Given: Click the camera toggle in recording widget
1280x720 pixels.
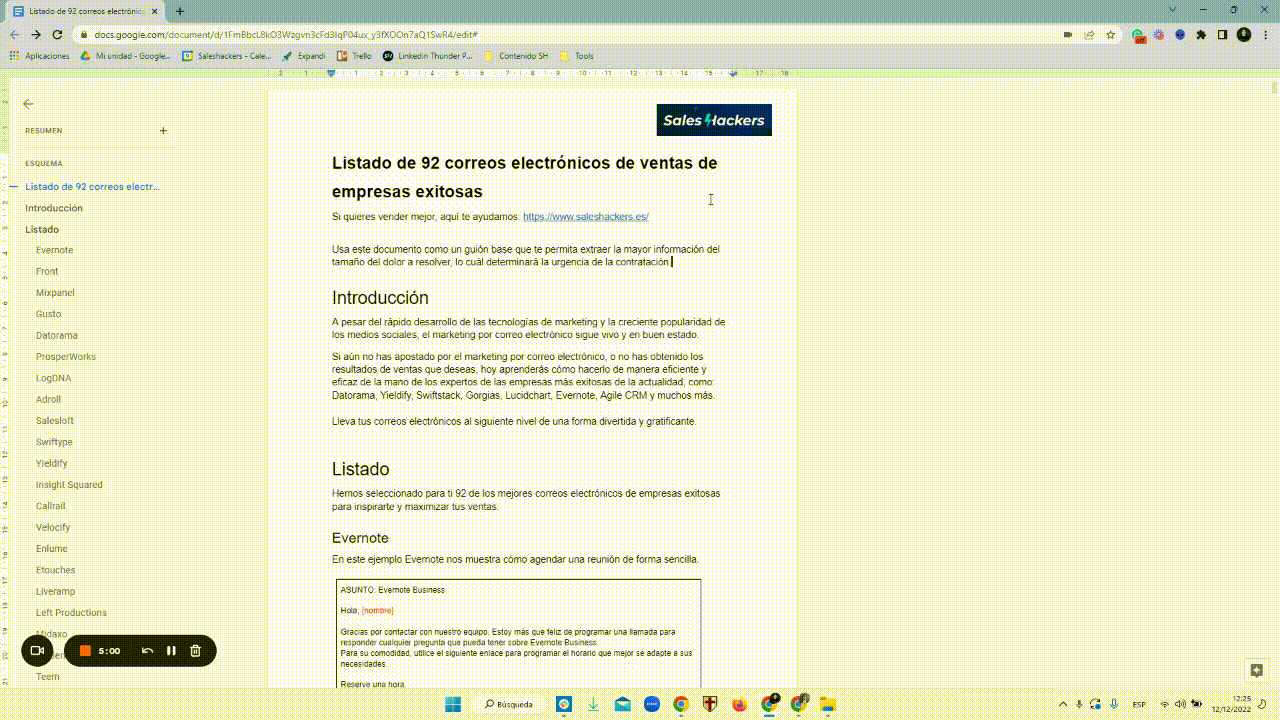Looking at the screenshot, I should click(x=37, y=651).
